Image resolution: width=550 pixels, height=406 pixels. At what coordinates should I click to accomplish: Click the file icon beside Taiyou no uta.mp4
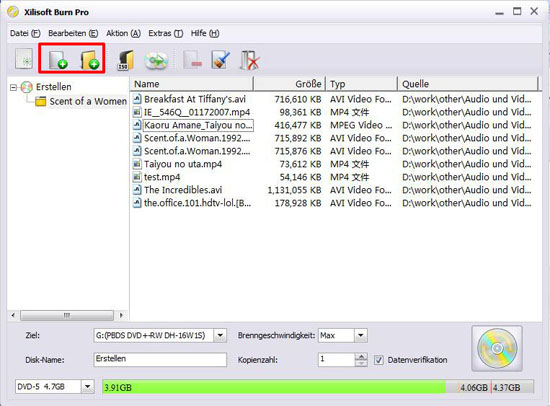pyautogui.click(x=137, y=164)
